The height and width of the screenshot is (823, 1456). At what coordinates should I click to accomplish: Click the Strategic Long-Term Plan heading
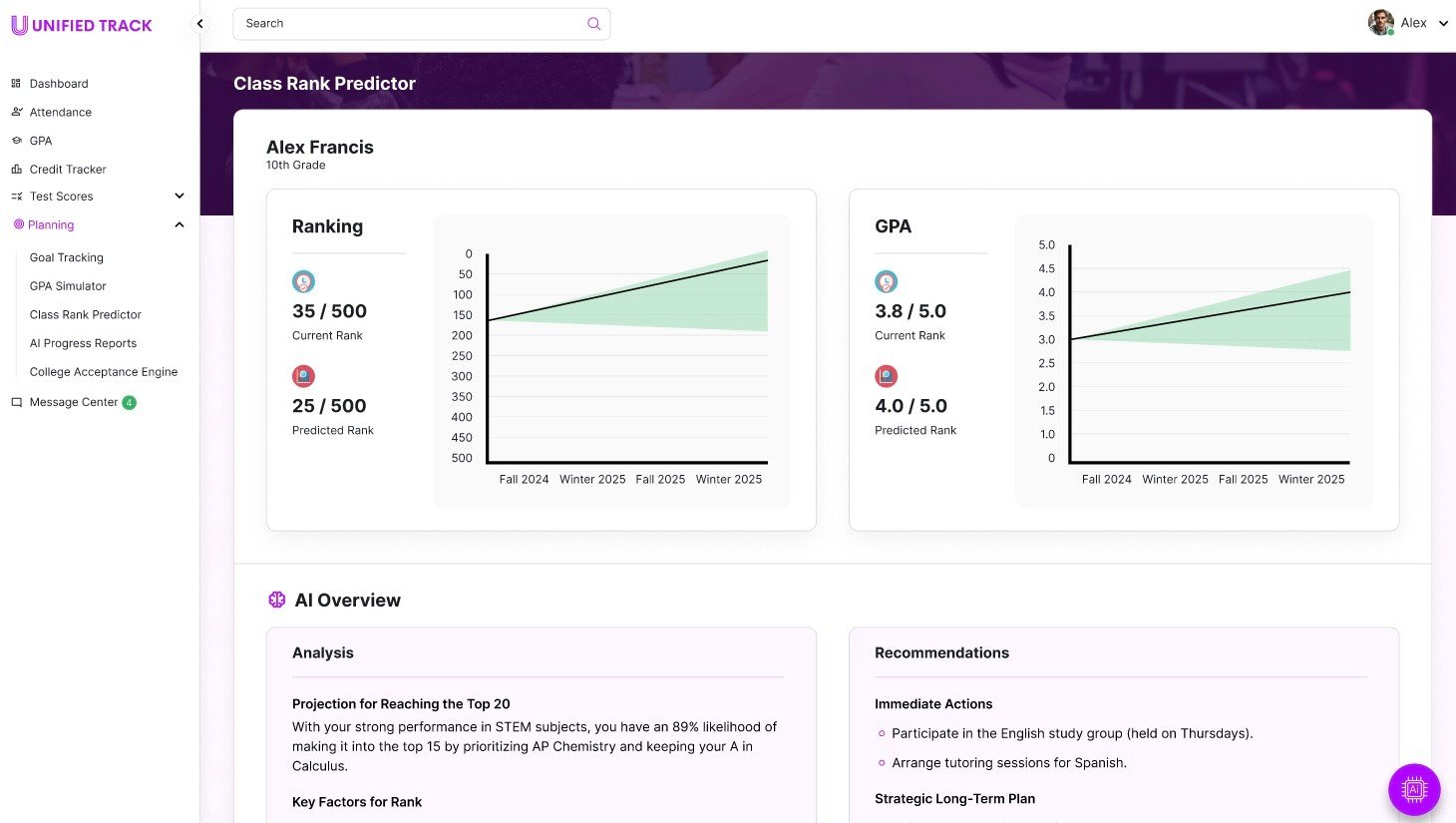point(954,799)
